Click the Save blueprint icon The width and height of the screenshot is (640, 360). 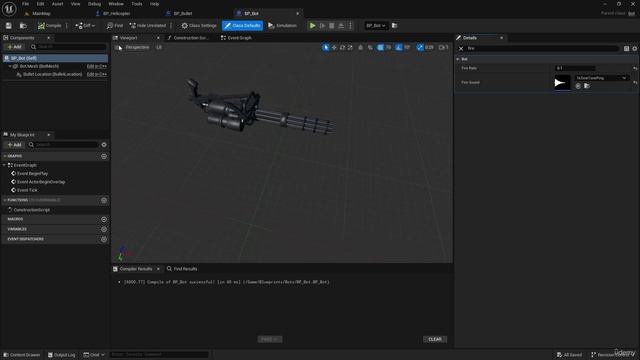[9, 26]
